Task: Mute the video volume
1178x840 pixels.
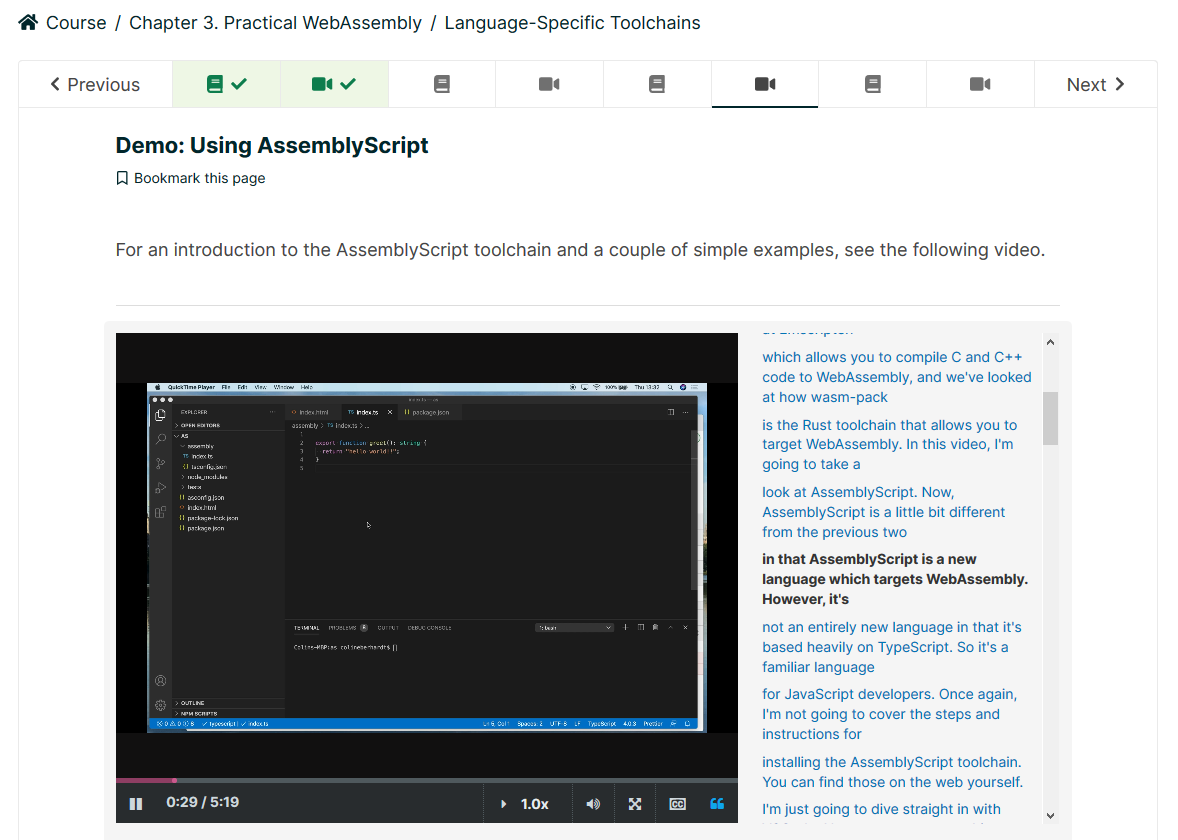Action: tap(594, 804)
